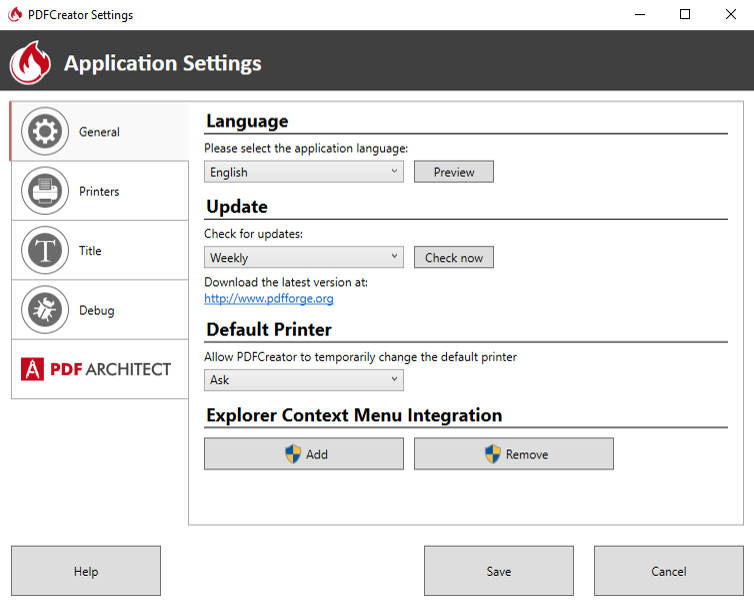Cancel the settings changes

coord(668,571)
